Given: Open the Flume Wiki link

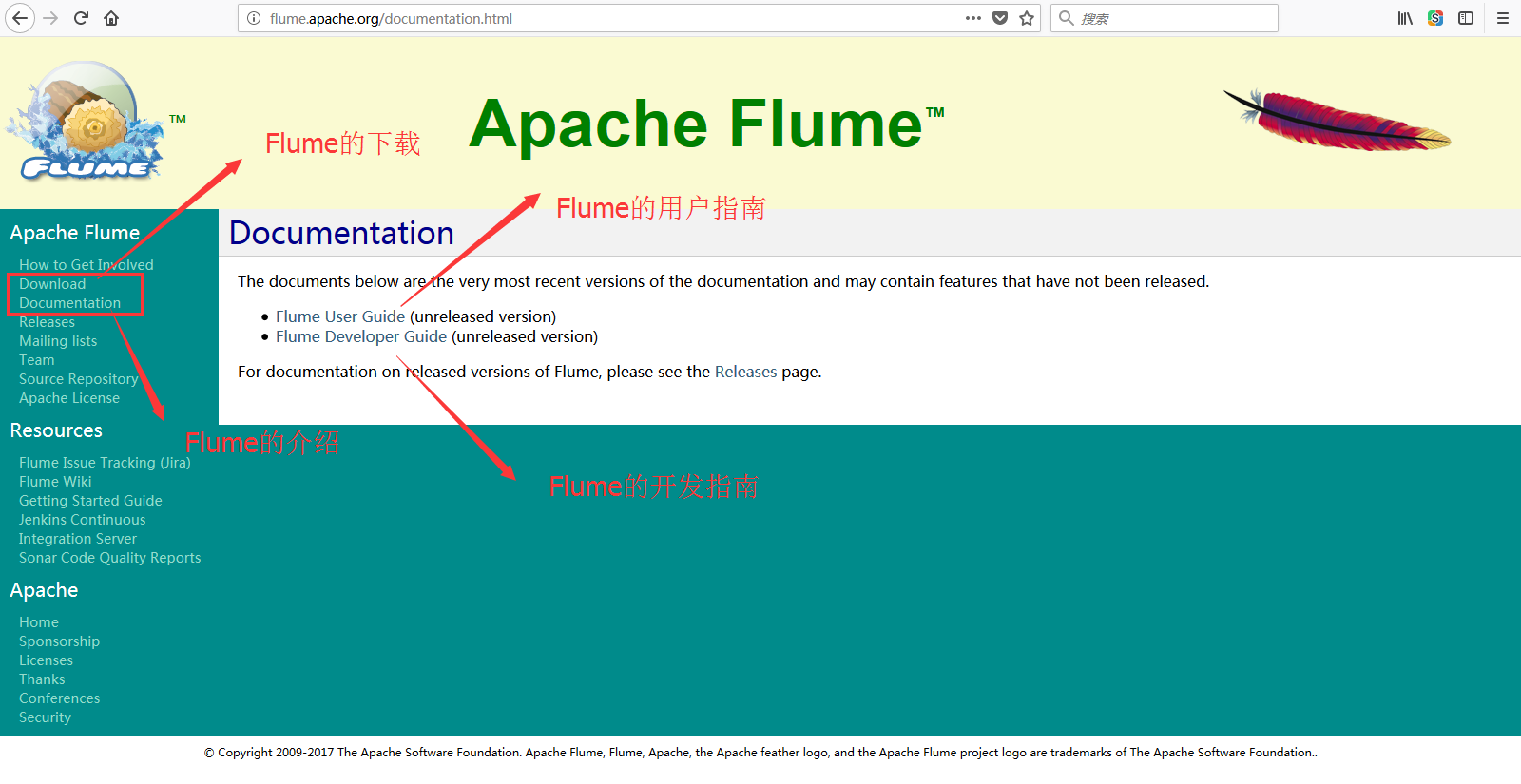Looking at the screenshot, I should point(55,482).
